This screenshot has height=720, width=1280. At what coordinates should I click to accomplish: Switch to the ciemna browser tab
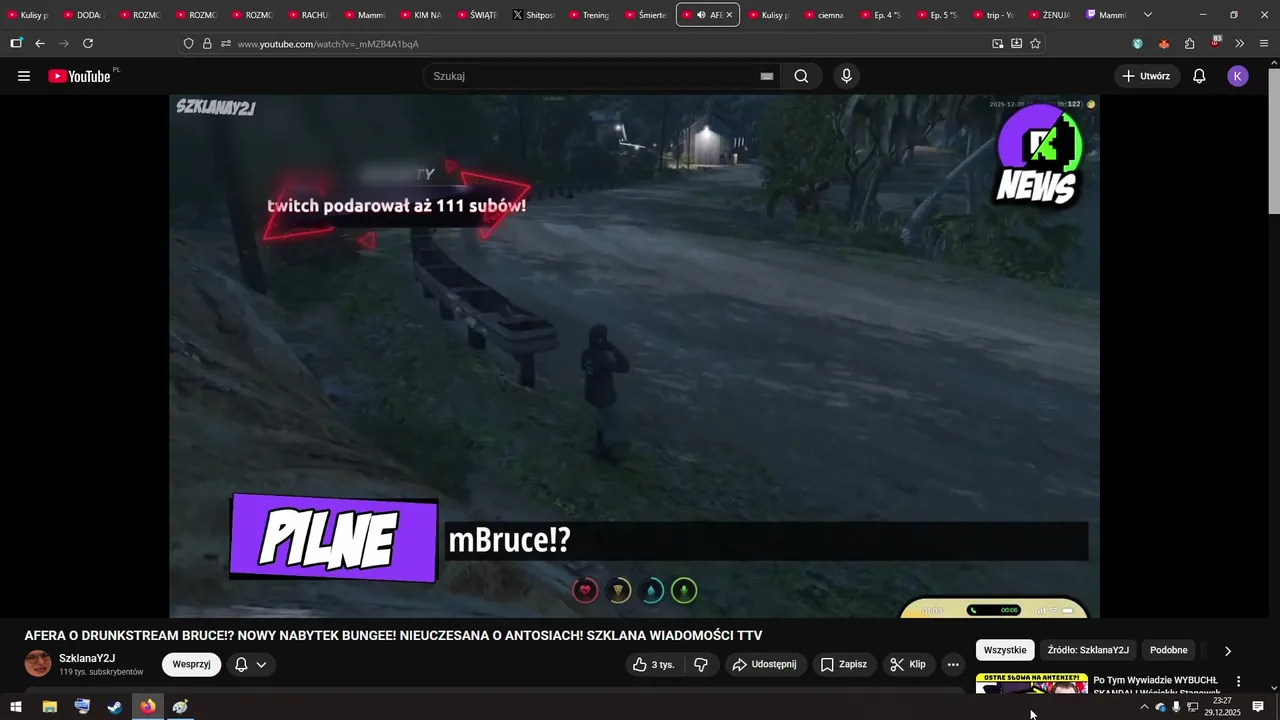click(824, 15)
